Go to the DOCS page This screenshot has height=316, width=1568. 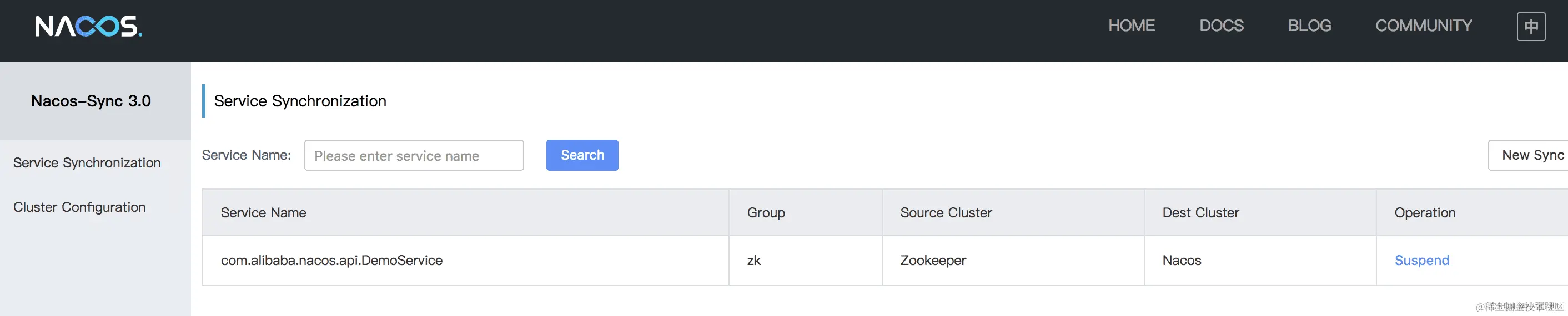tap(1221, 26)
